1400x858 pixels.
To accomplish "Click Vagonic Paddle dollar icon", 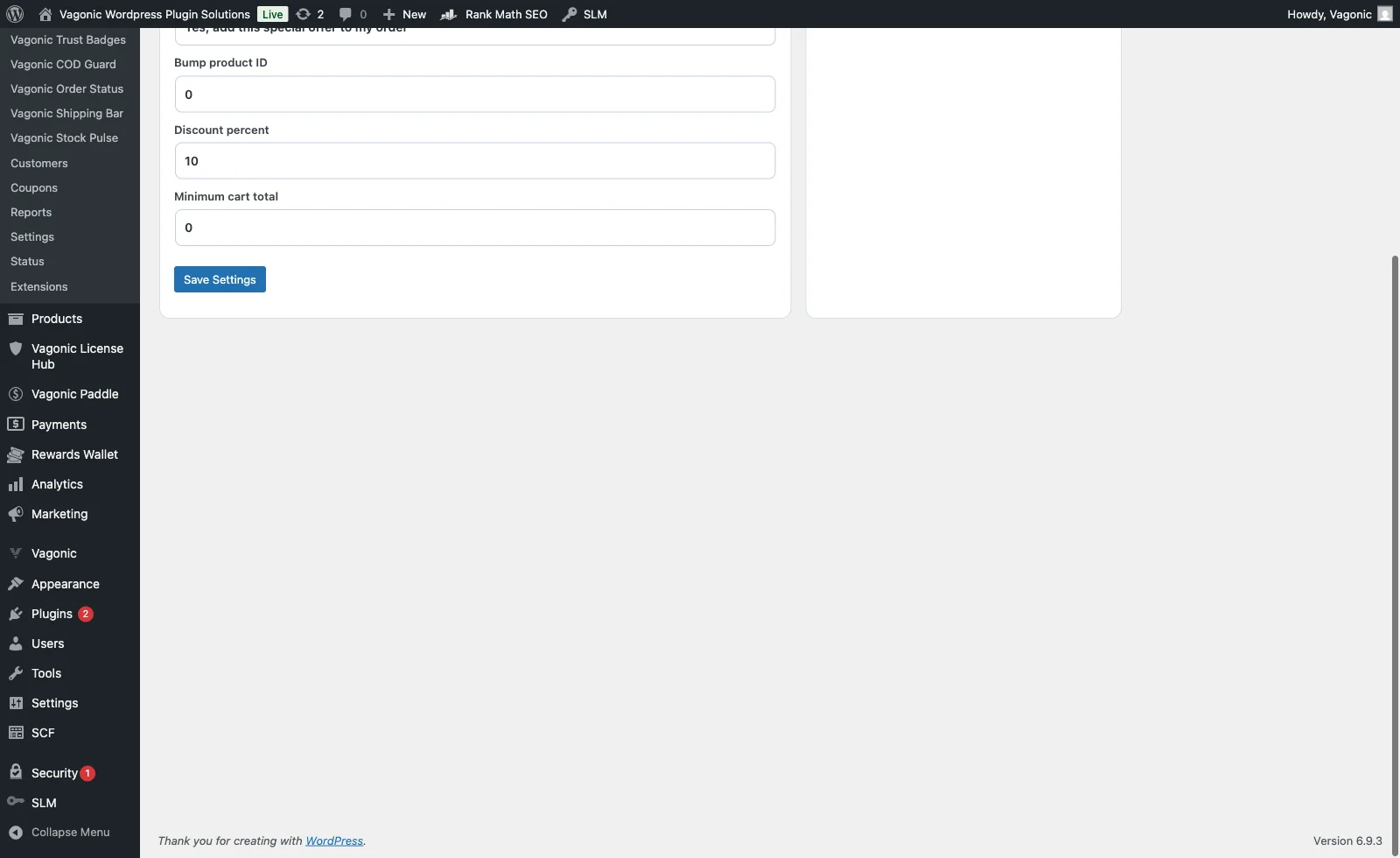I will tap(16, 394).
